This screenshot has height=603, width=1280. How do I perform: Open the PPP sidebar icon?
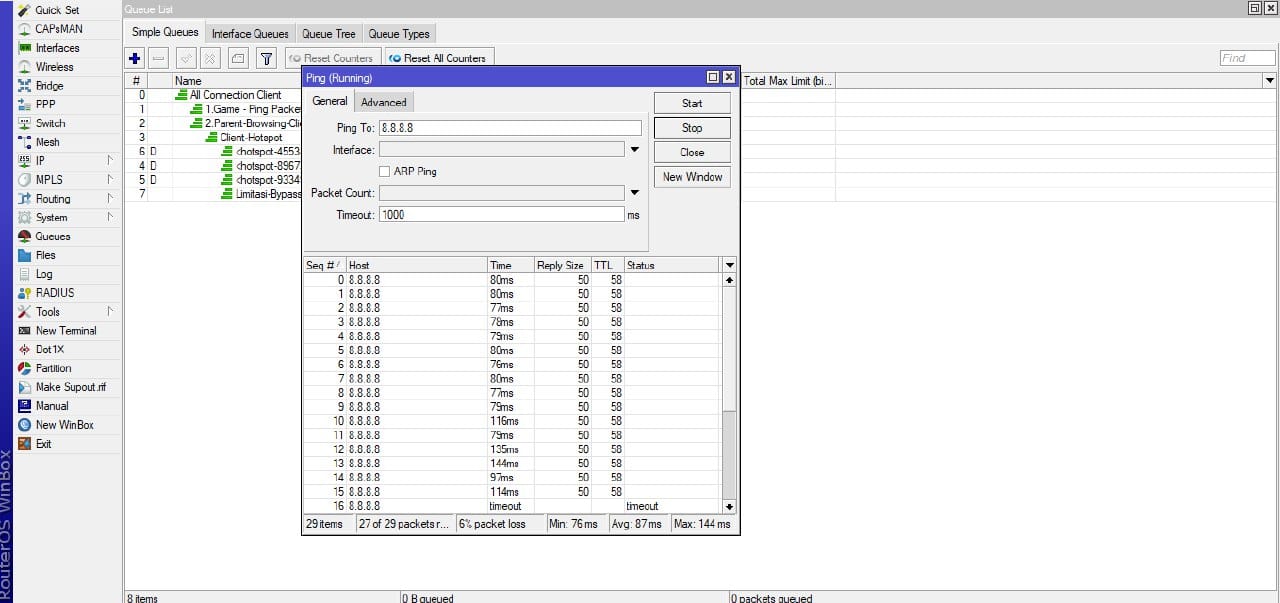point(25,104)
